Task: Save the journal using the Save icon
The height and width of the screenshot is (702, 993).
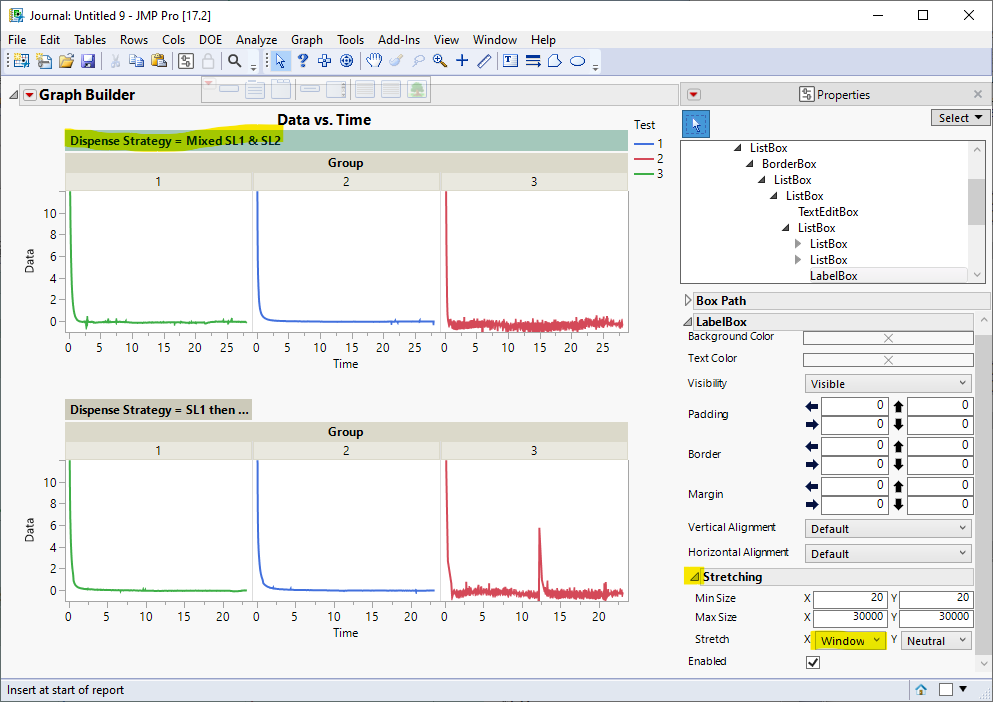Action: pyautogui.click(x=89, y=61)
